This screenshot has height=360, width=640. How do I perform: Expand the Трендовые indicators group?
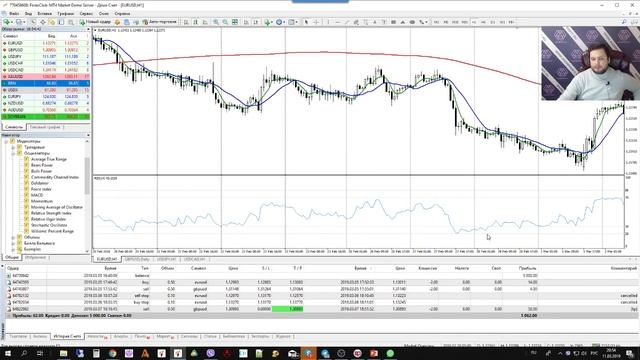13,147
